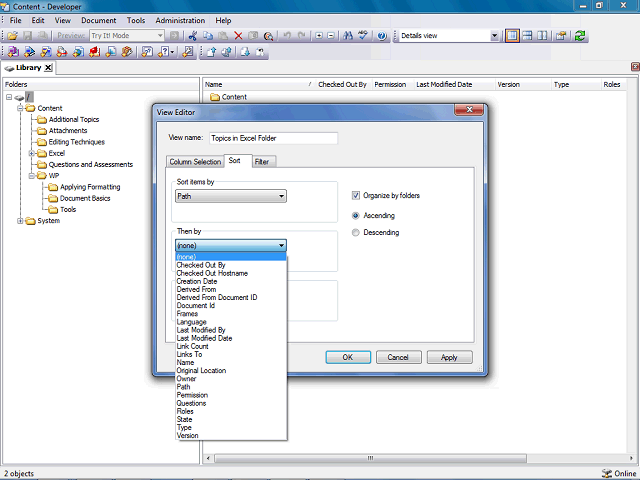Image resolution: width=640 pixels, height=480 pixels.
Task: Click the green Refresh arrows icon
Action: pos(580,36)
